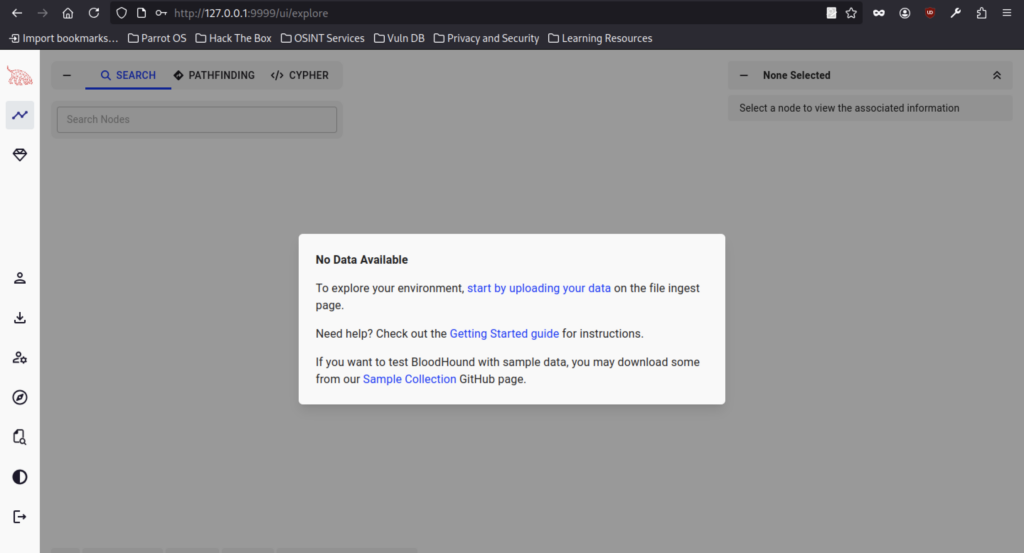1024x553 pixels.
Task: Open the OSINT Services bookmarks folder
Action: [323, 39]
